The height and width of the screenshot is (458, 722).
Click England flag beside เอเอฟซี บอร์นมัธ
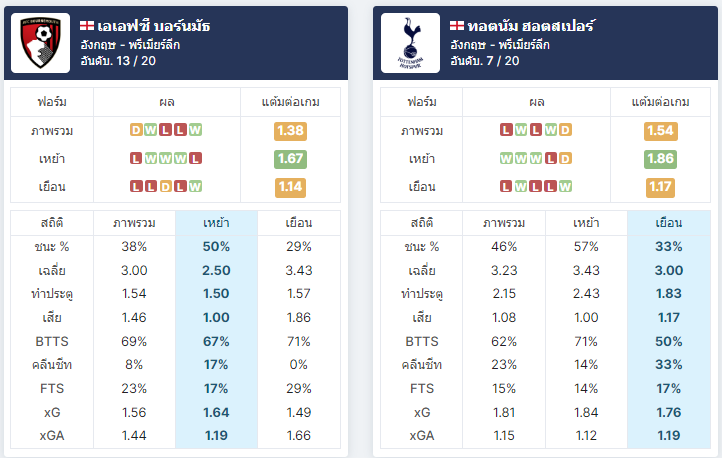[x=87, y=26]
